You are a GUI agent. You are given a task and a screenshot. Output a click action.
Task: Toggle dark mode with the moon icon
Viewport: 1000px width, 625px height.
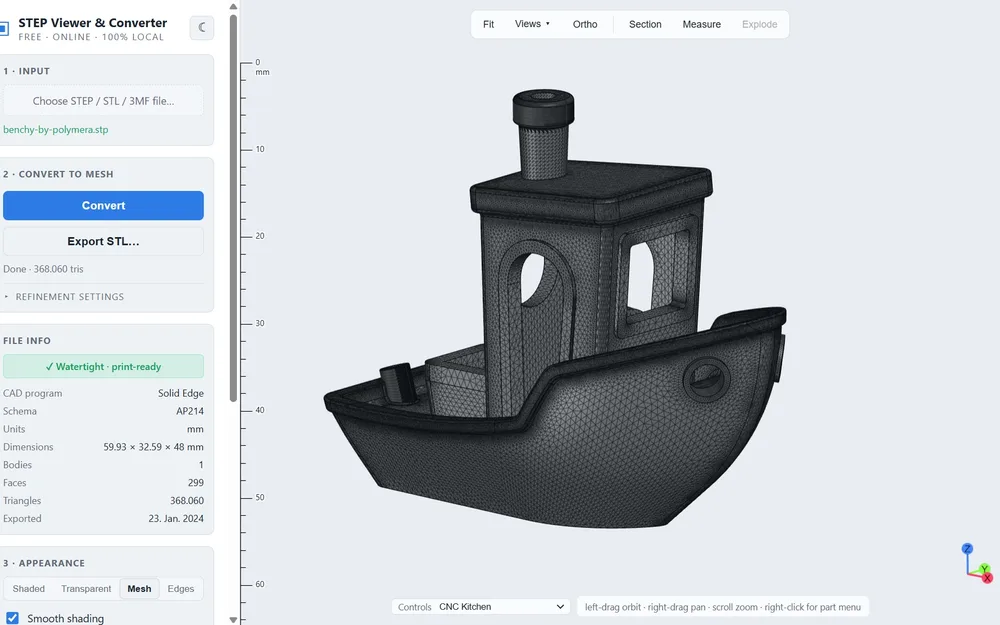tap(202, 27)
